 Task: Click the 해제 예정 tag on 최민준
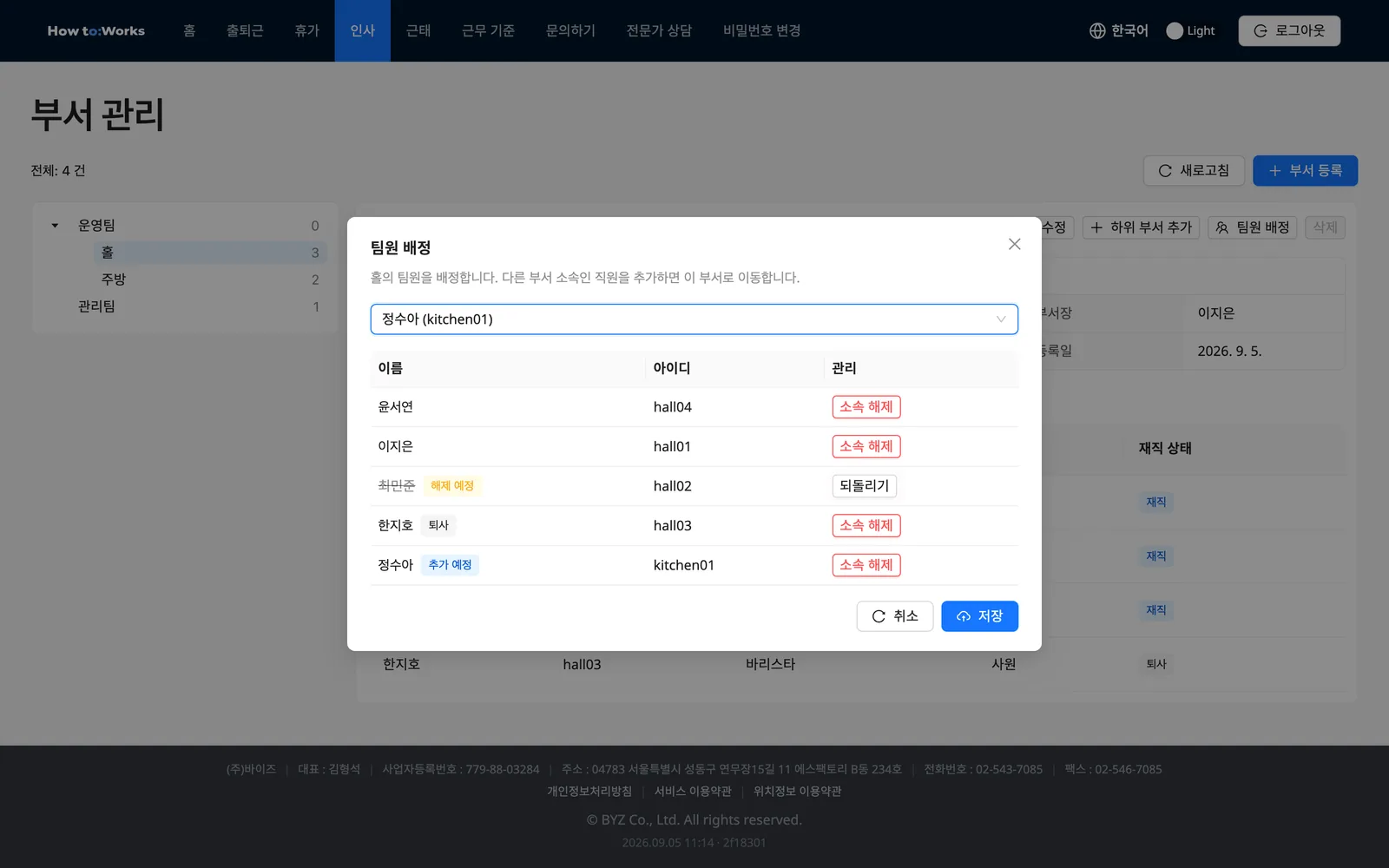tap(452, 486)
